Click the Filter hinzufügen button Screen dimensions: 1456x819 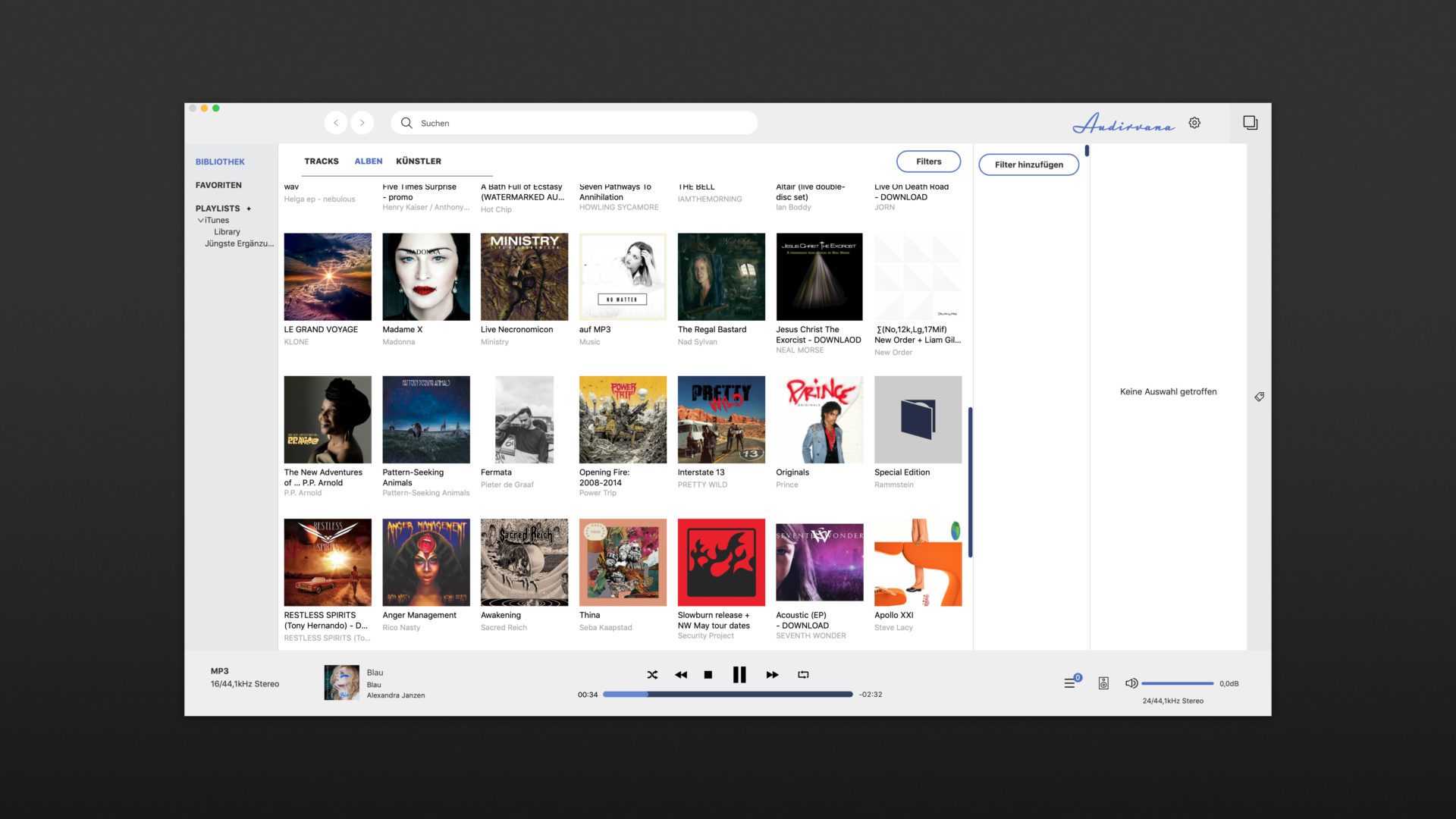[1028, 164]
